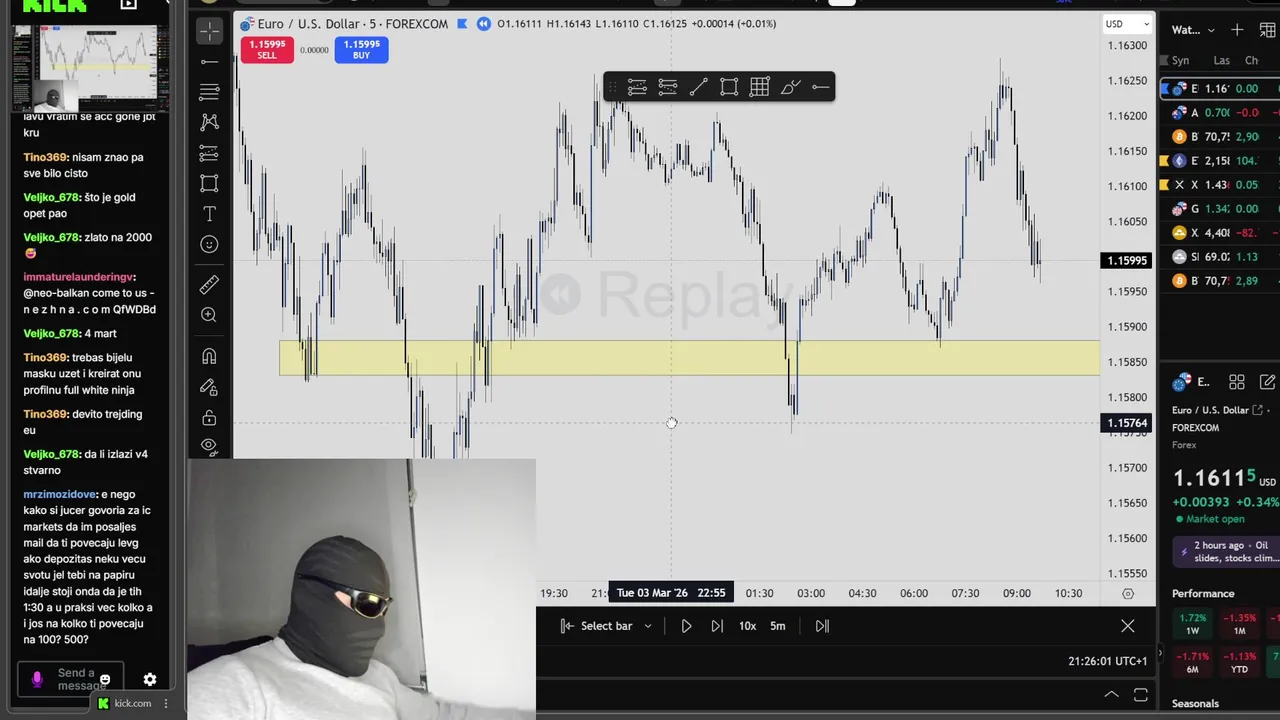Sort watchlist by Ch column

[1251, 60]
